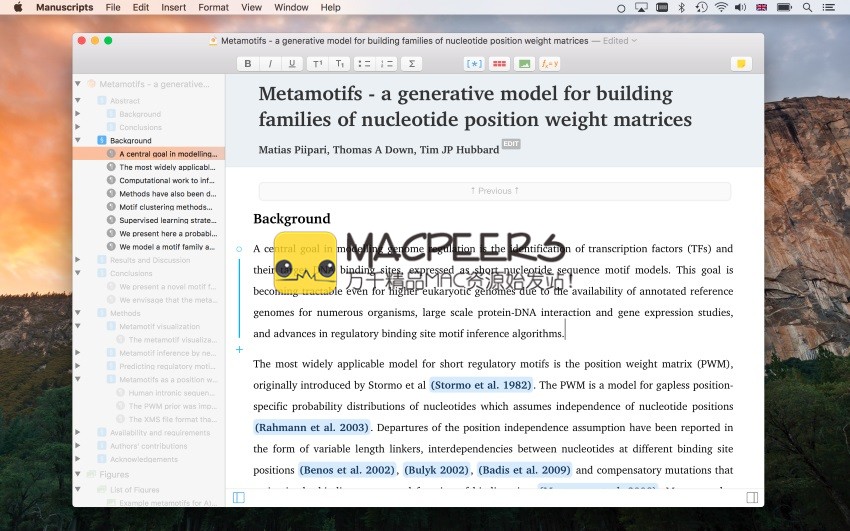This screenshot has height=531, width=850.
Task: Apply subscript formatting
Action: pyautogui.click(x=340, y=63)
